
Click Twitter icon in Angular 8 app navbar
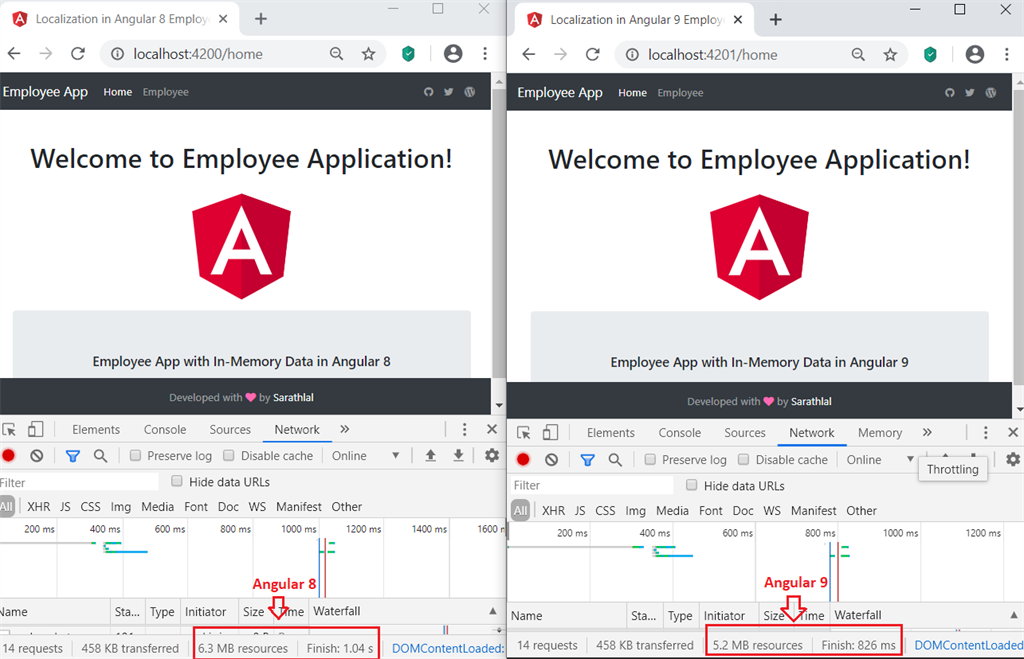click(449, 92)
